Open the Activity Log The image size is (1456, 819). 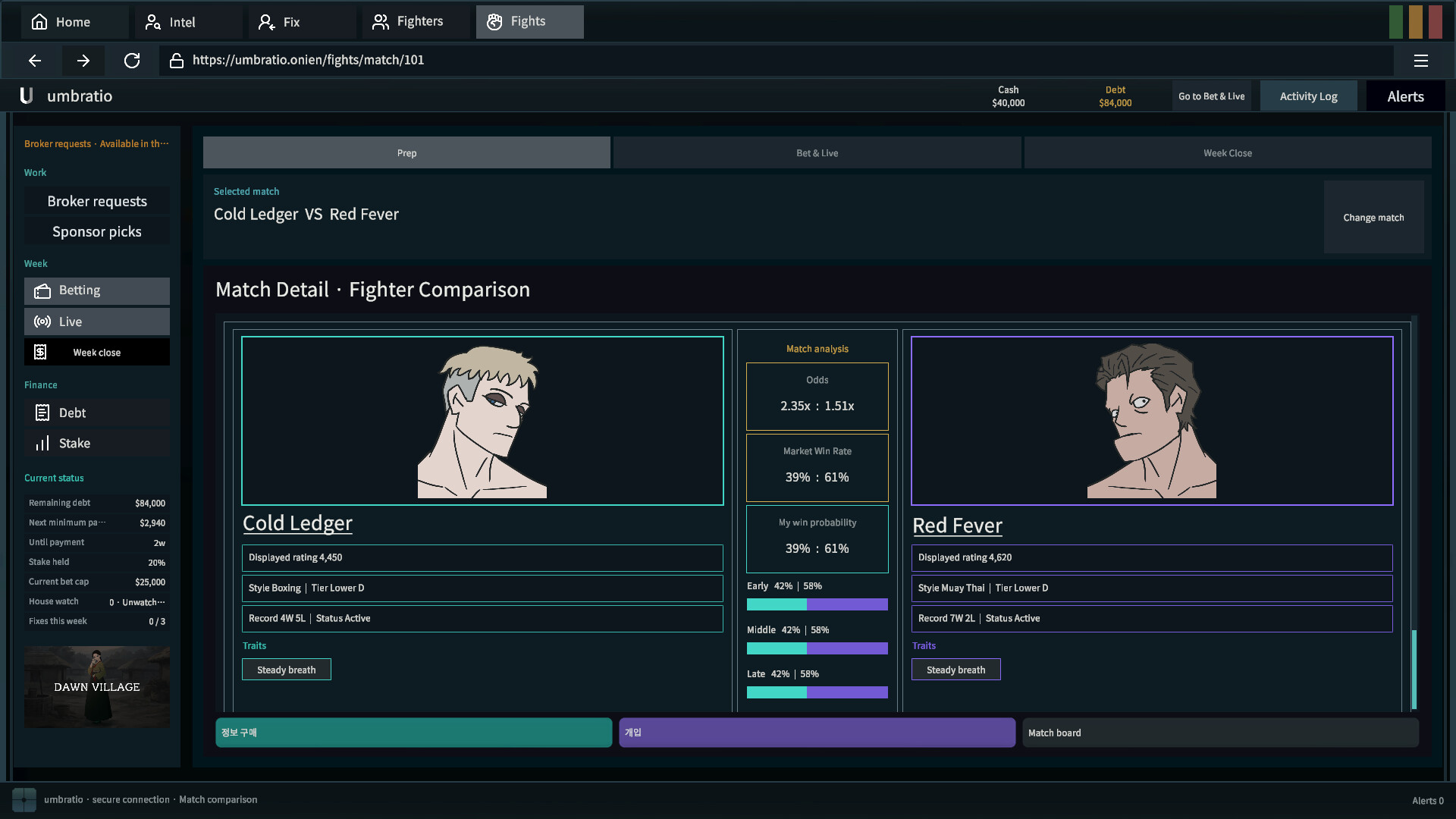[x=1308, y=96]
